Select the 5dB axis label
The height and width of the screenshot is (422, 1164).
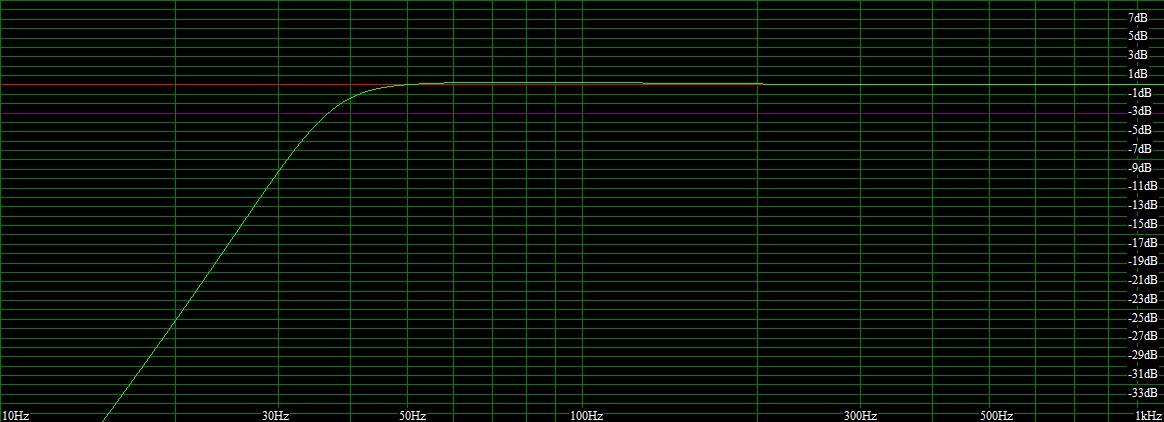[x=1137, y=36]
